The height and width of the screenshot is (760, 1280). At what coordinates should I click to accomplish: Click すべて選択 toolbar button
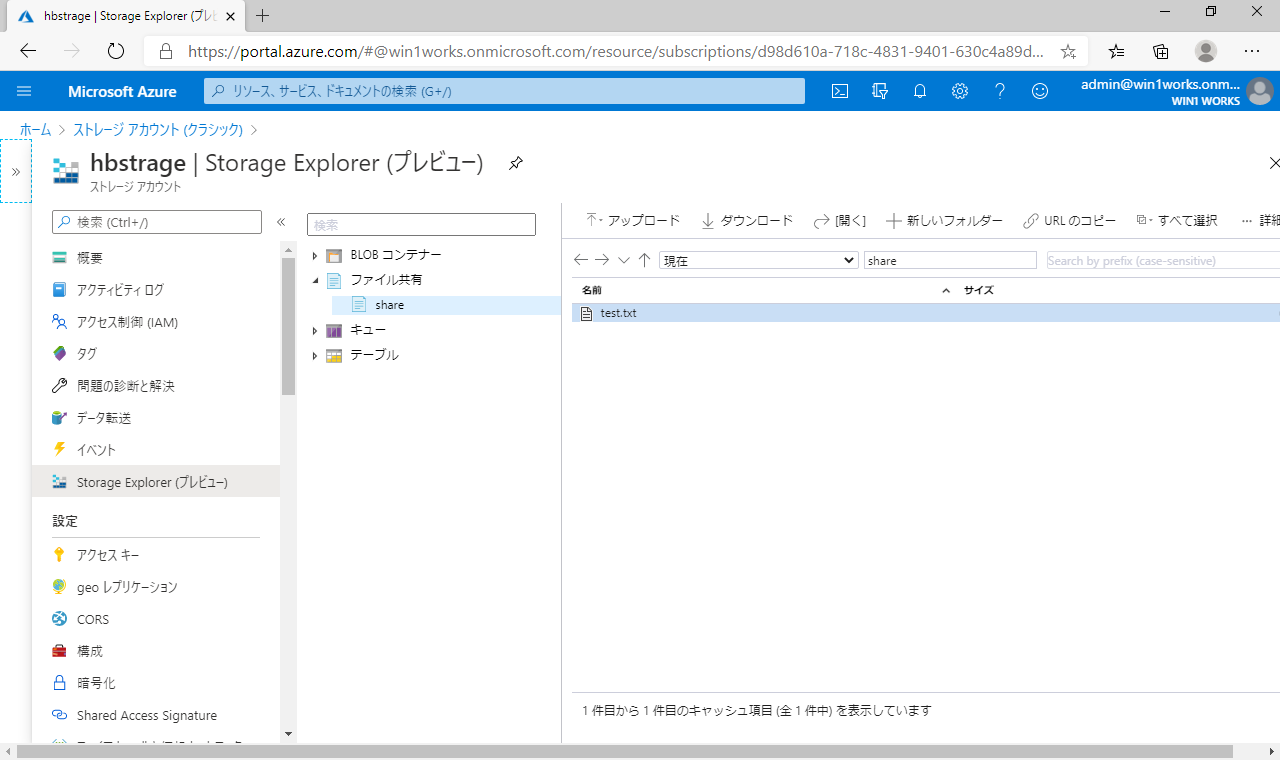(1177, 221)
